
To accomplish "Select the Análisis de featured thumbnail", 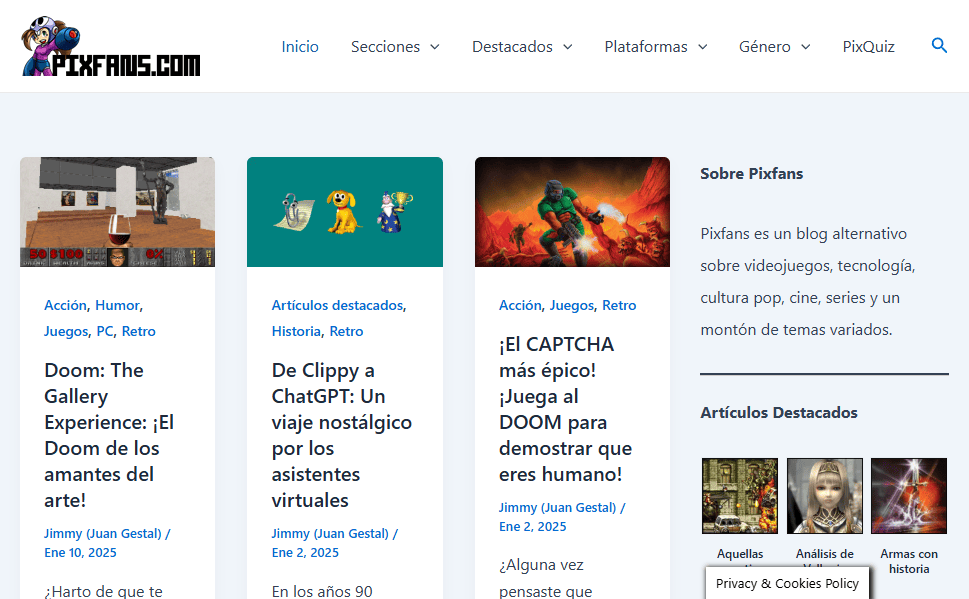I will [x=824, y=496].
